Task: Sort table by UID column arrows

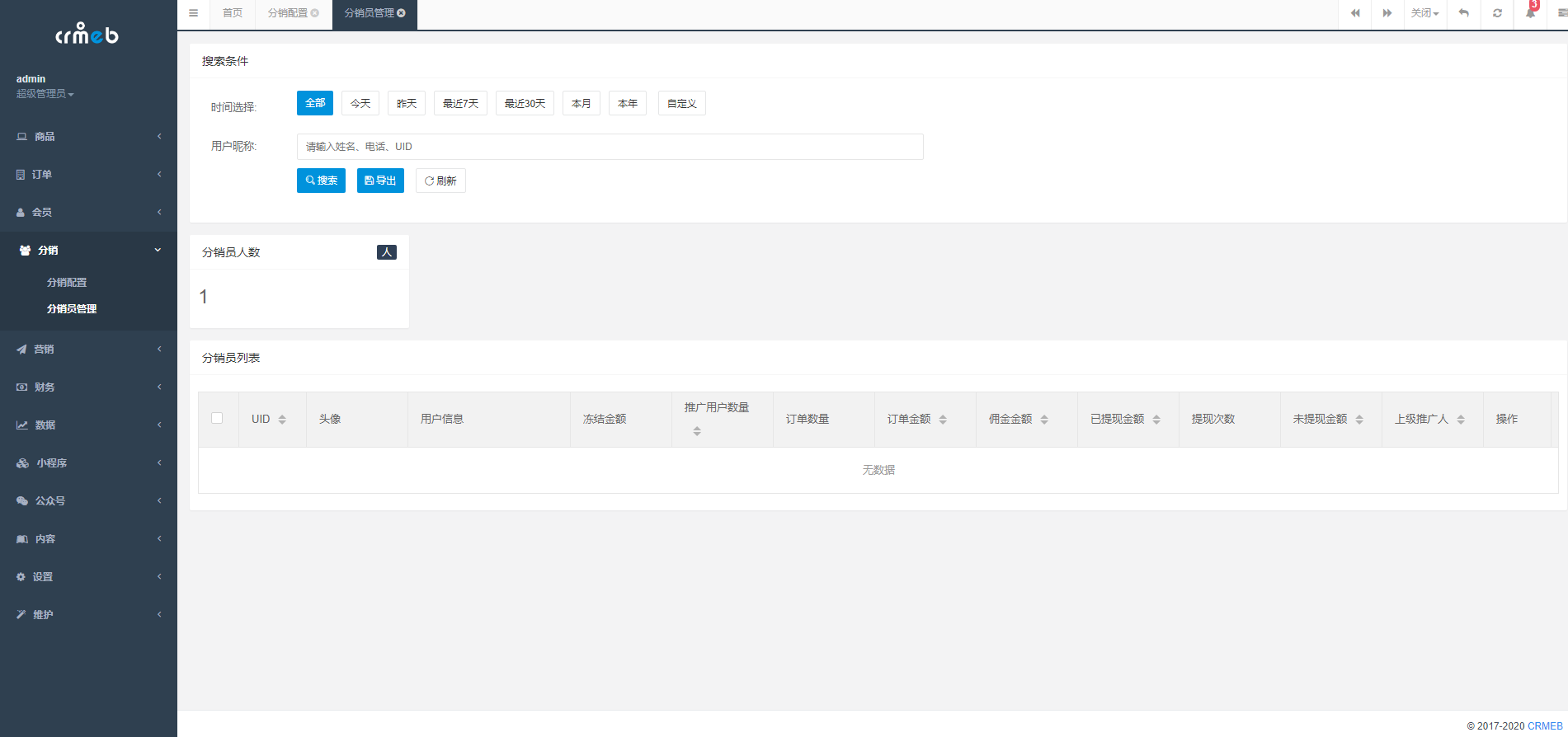Action: (x=282, y=420)
